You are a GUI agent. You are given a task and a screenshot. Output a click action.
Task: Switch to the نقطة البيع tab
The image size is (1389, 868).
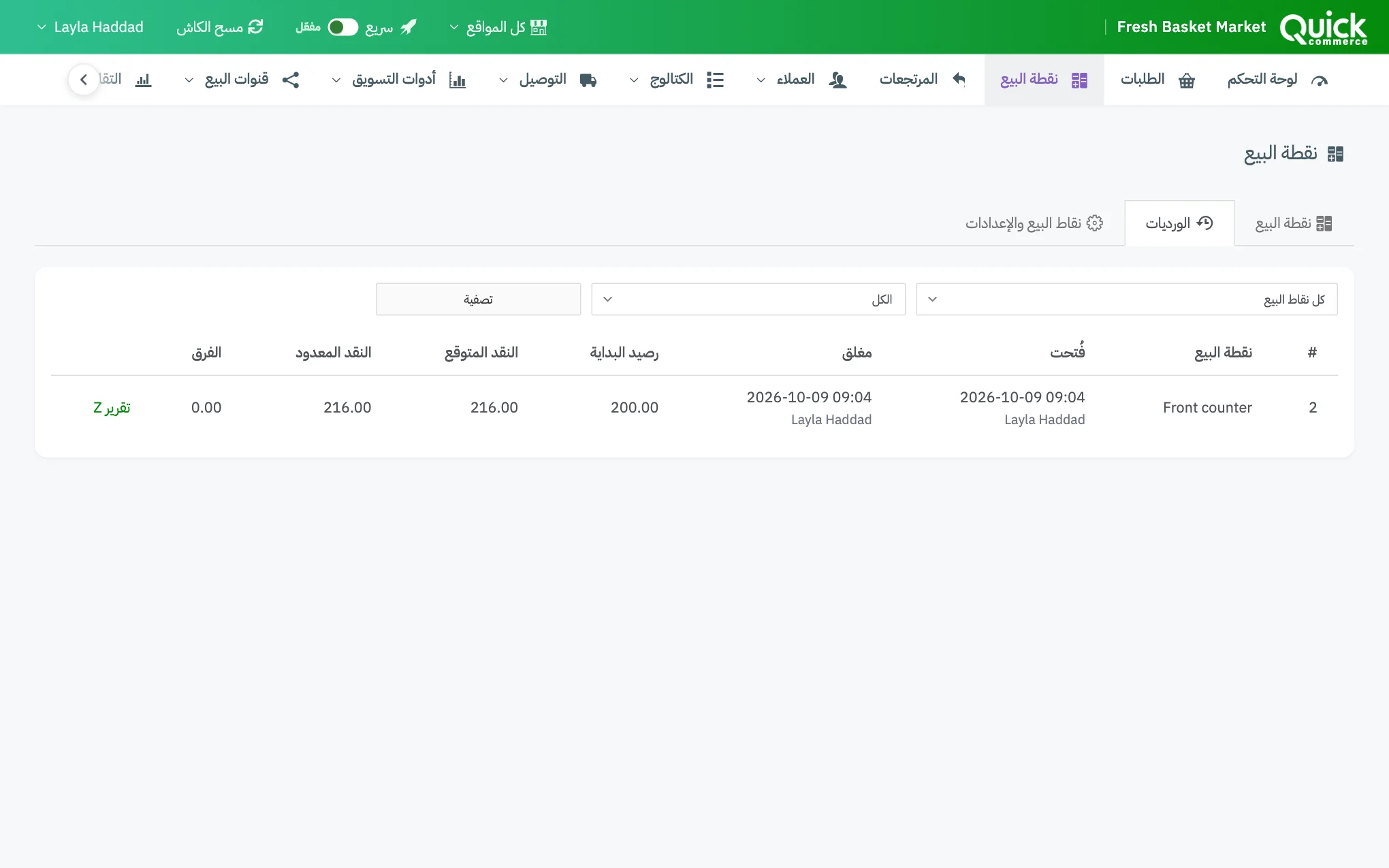coord(1294,223)
